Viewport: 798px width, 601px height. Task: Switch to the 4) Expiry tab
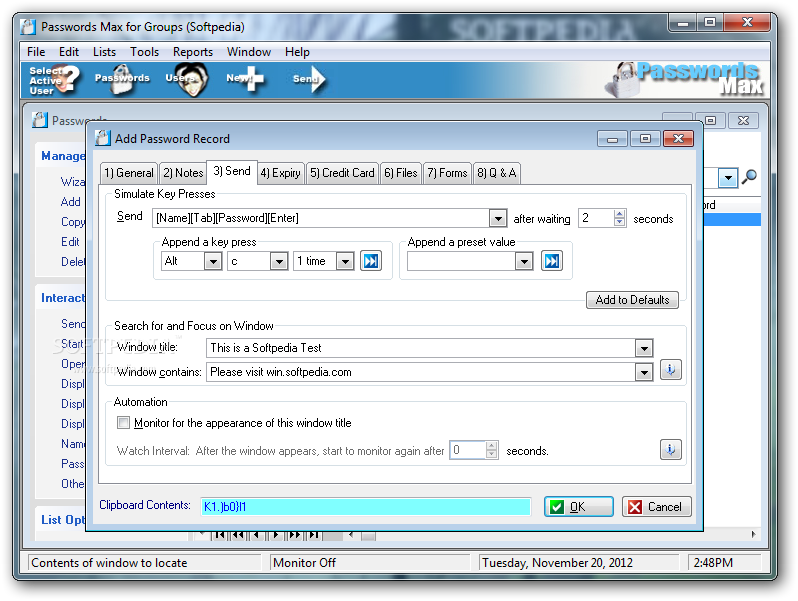coord(280,174)
